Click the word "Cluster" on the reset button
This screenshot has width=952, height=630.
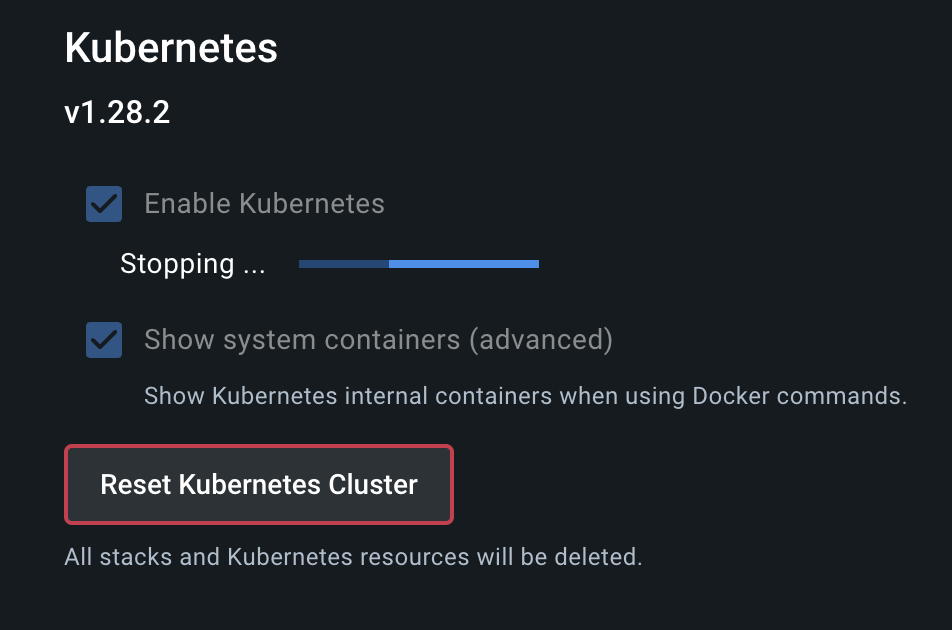point(374,485)
